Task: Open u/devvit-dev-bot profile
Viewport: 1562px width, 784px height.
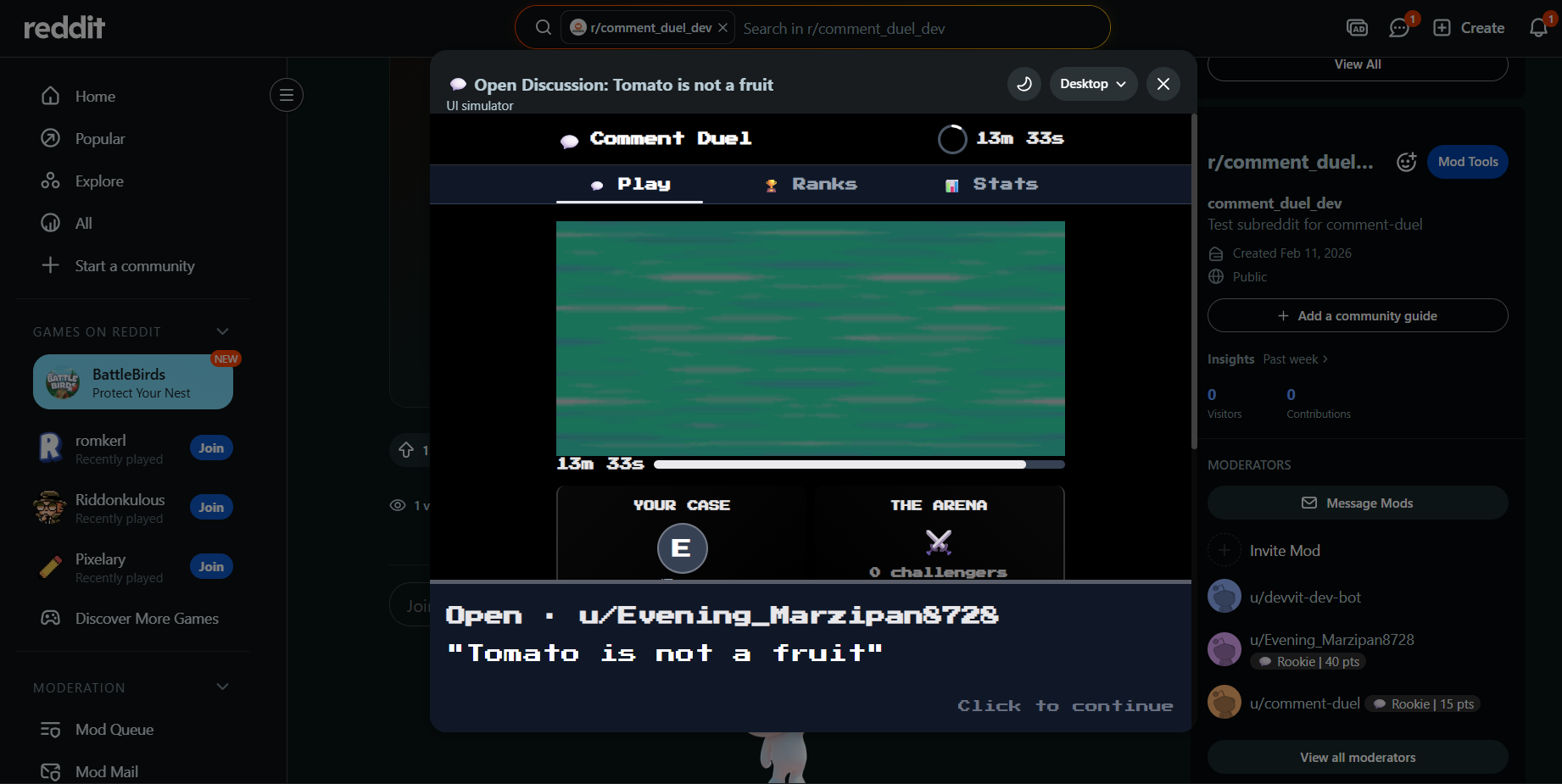Action: pos(1305,597)
